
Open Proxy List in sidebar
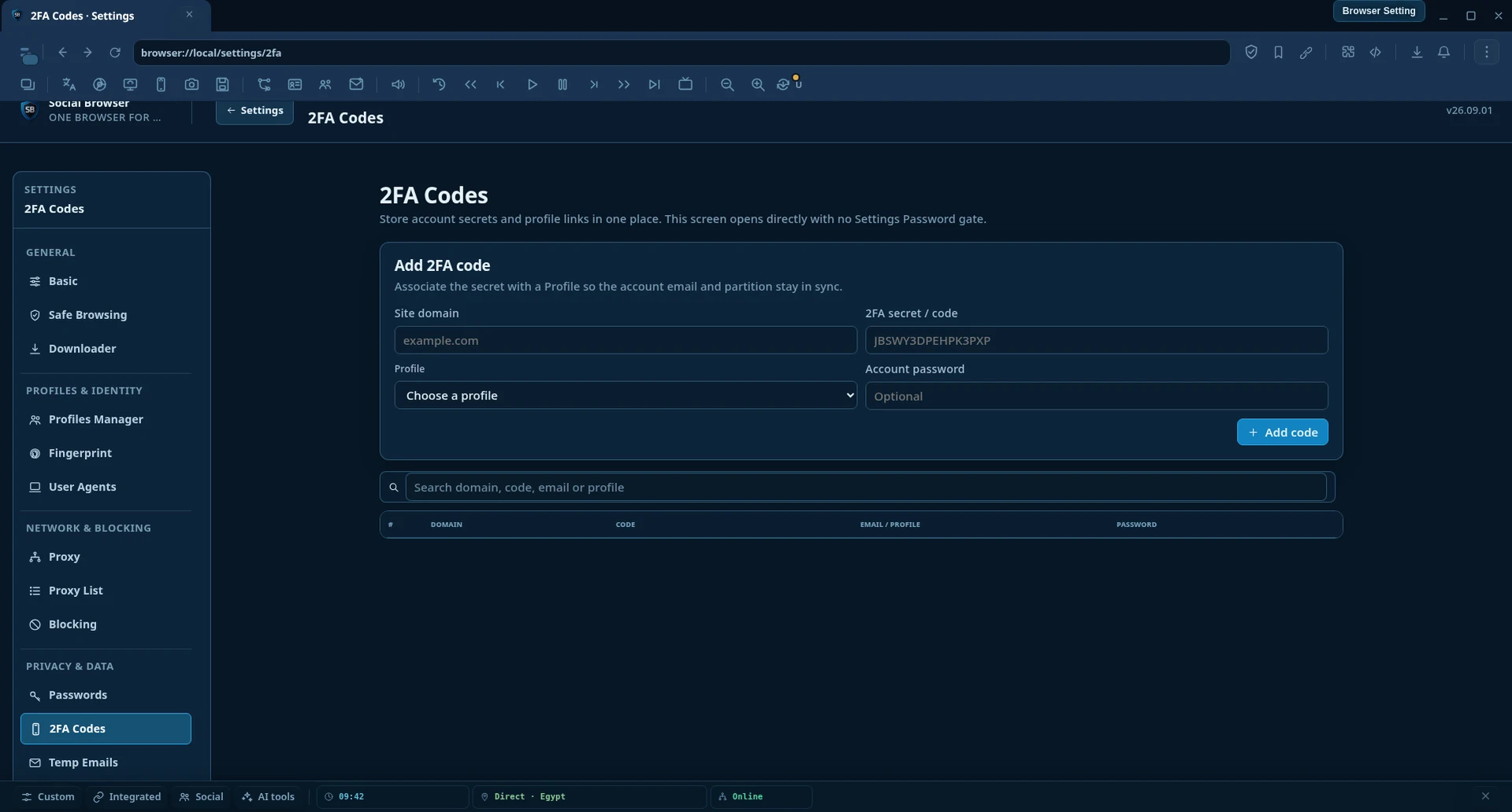tap(106, 591)
